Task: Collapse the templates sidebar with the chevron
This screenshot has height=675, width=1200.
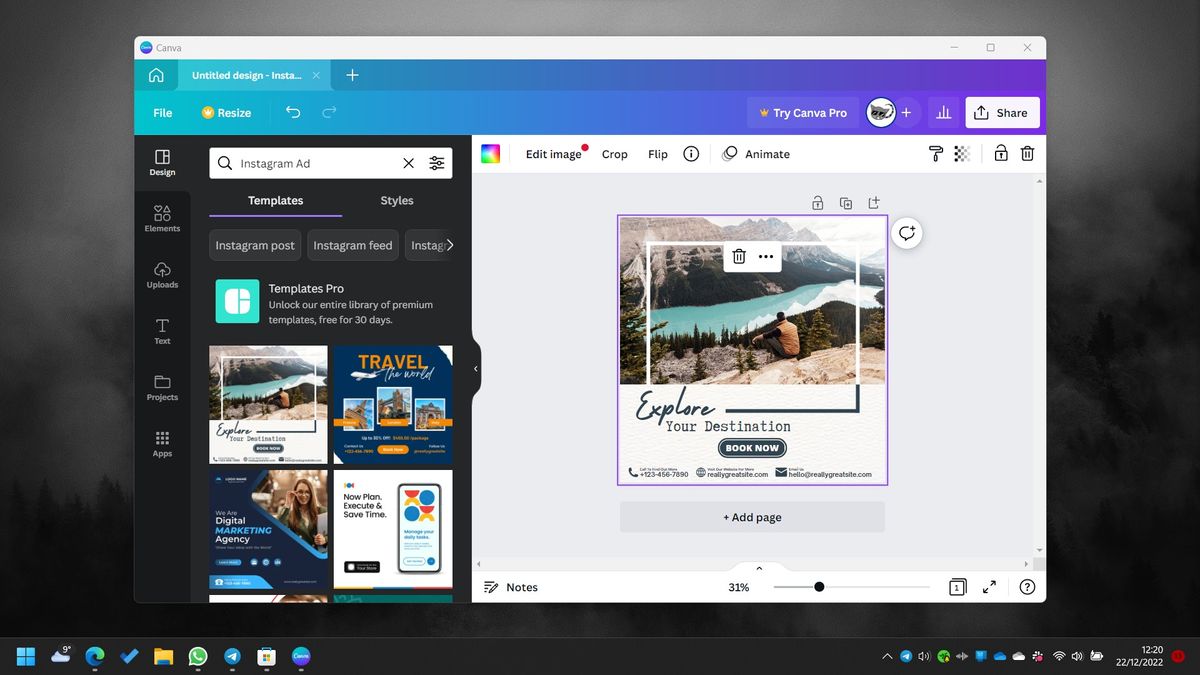Action: [x=476, y=368]
